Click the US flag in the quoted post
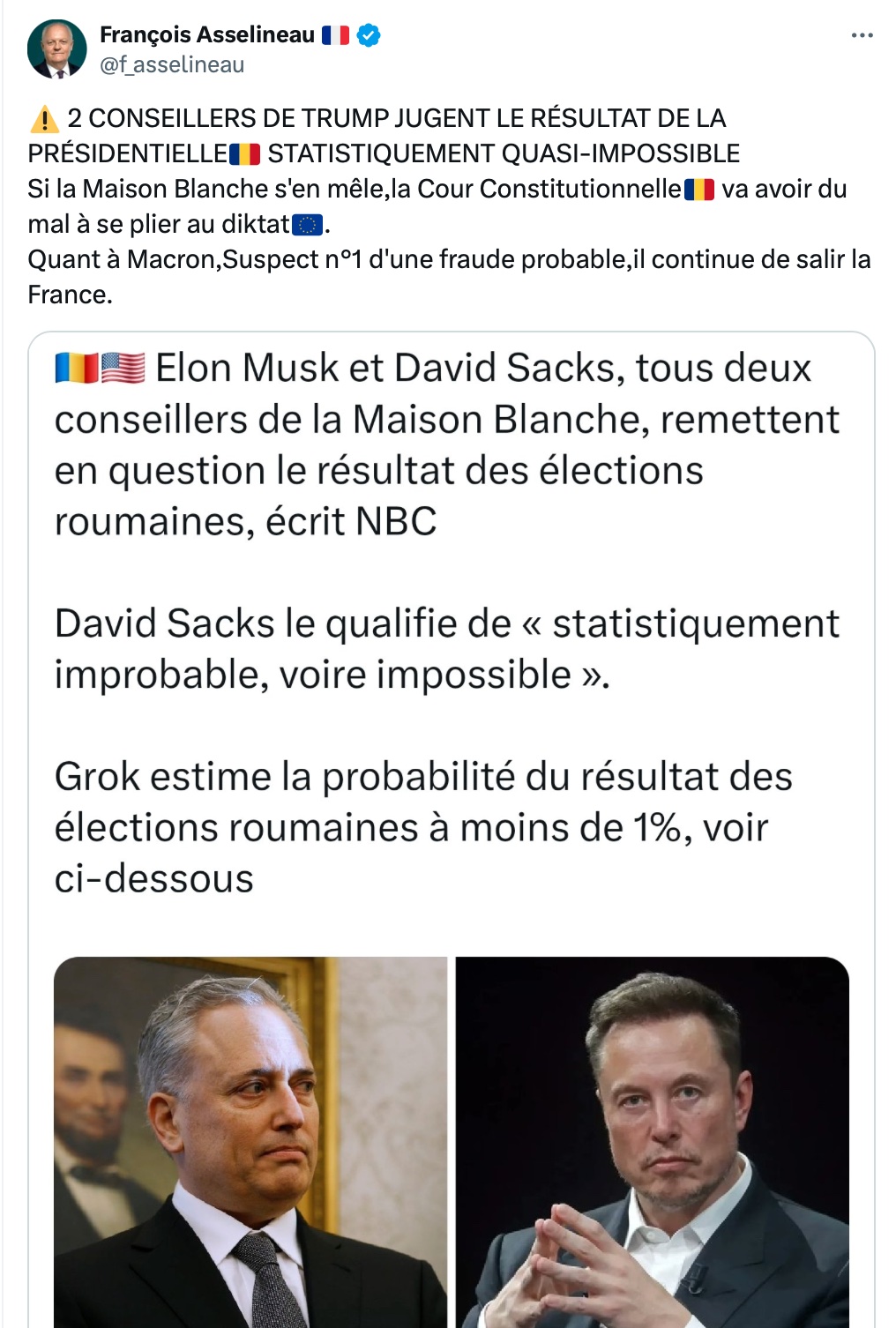 point(123,368)
